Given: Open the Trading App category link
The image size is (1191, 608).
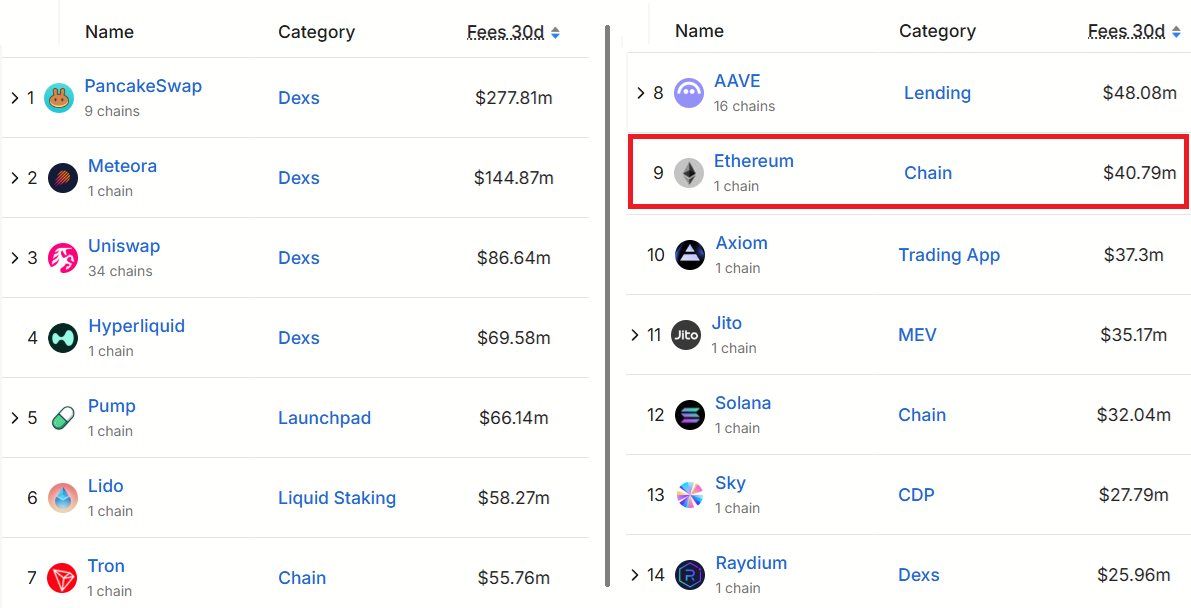Looking at the screenshot, I should pyautogui.click(x=949, y=255).
